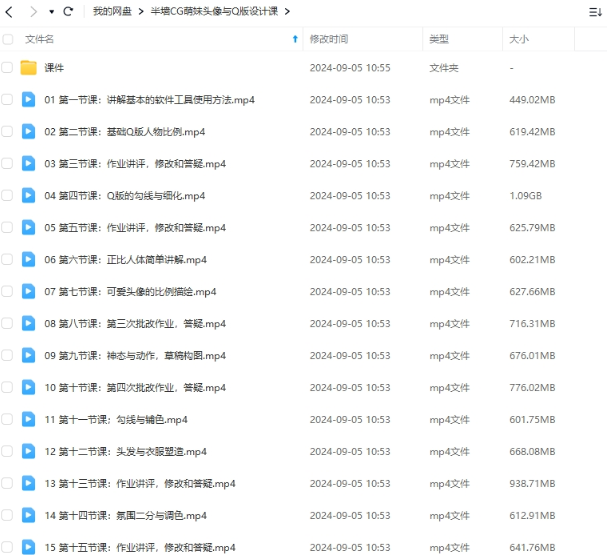Image resolution: width=608 pixels, height=555 pixels.
Task: Select 14 第十四节课：氛围二分与调色.mp4
Action: [125, 516]
